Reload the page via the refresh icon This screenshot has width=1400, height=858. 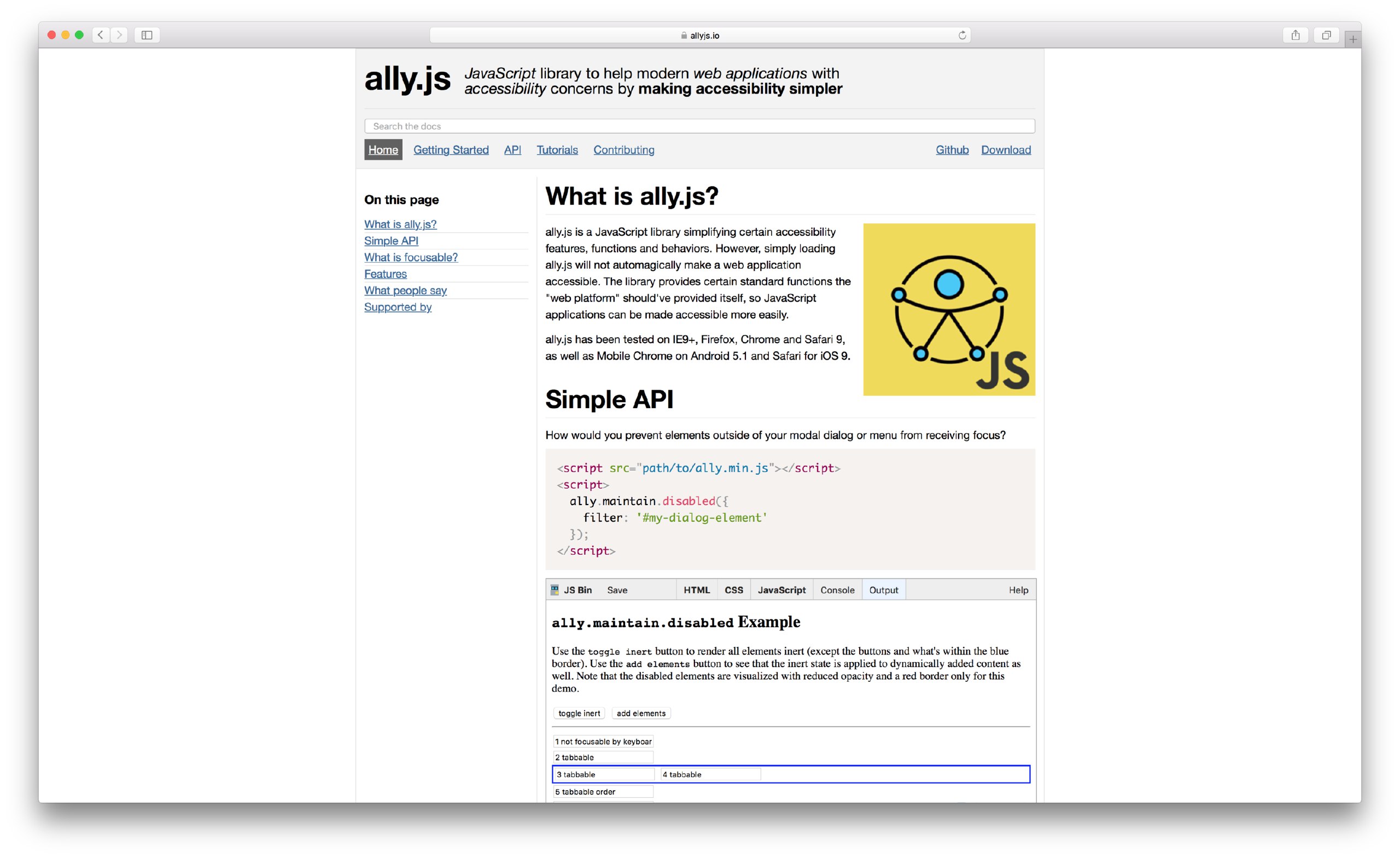tap(962, 35)
